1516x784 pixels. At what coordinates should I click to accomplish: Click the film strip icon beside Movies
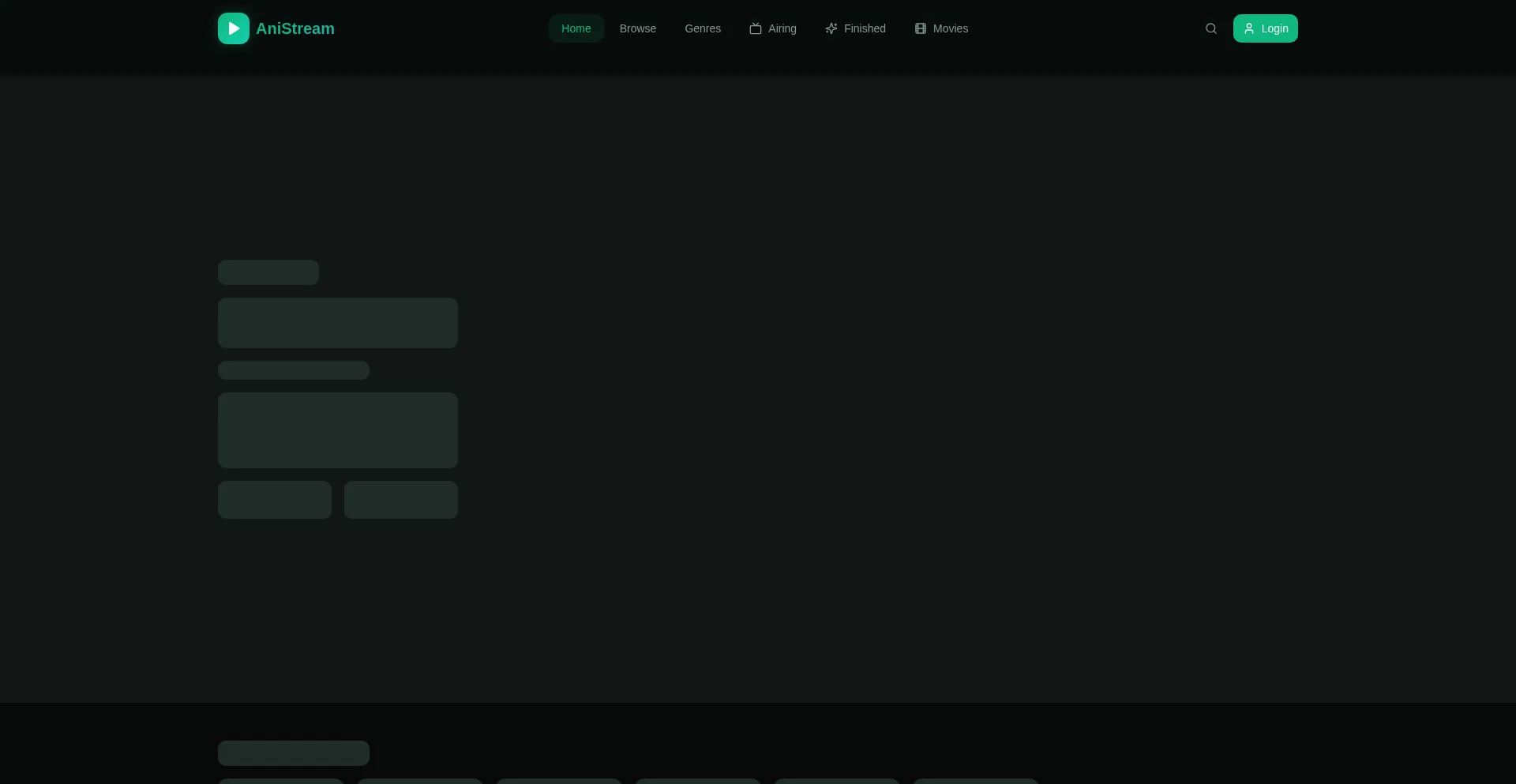coord(921,28)
